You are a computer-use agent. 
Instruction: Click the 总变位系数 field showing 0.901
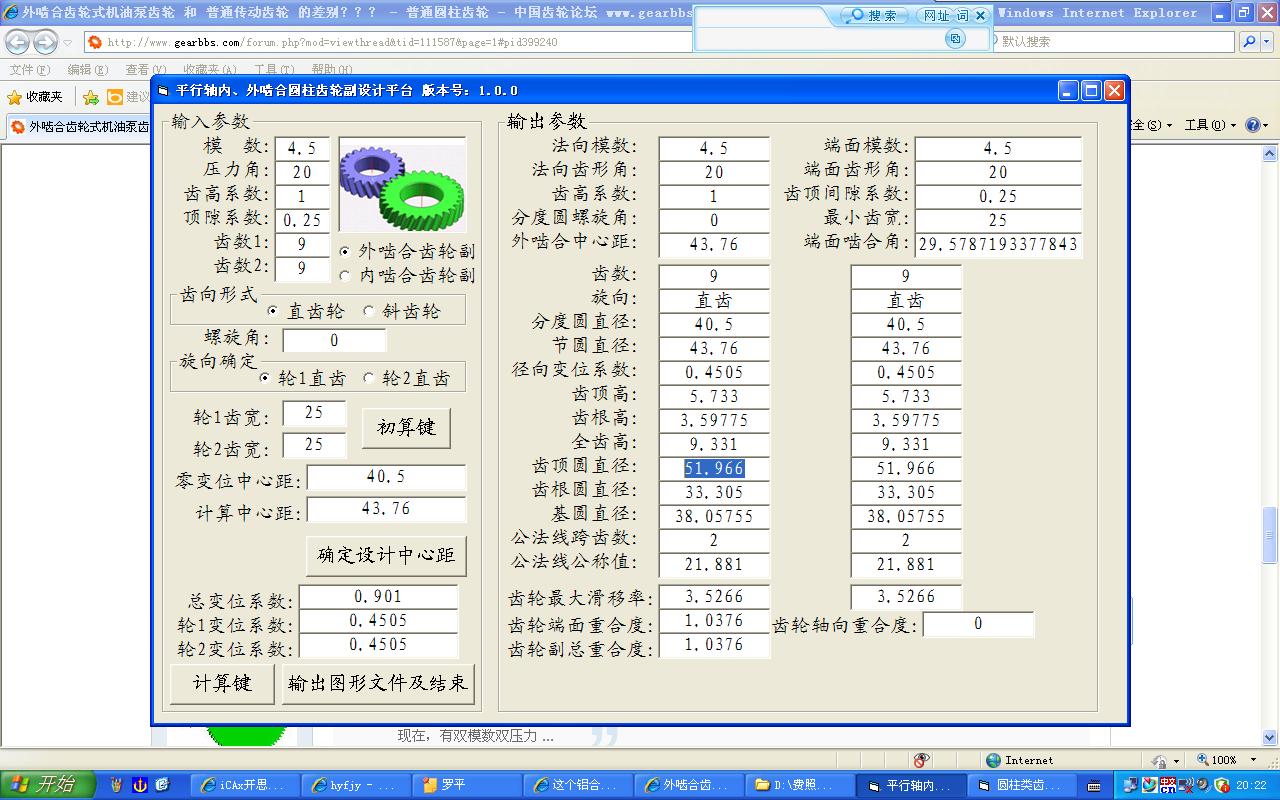pyautogui.click(x=378, y=597)
